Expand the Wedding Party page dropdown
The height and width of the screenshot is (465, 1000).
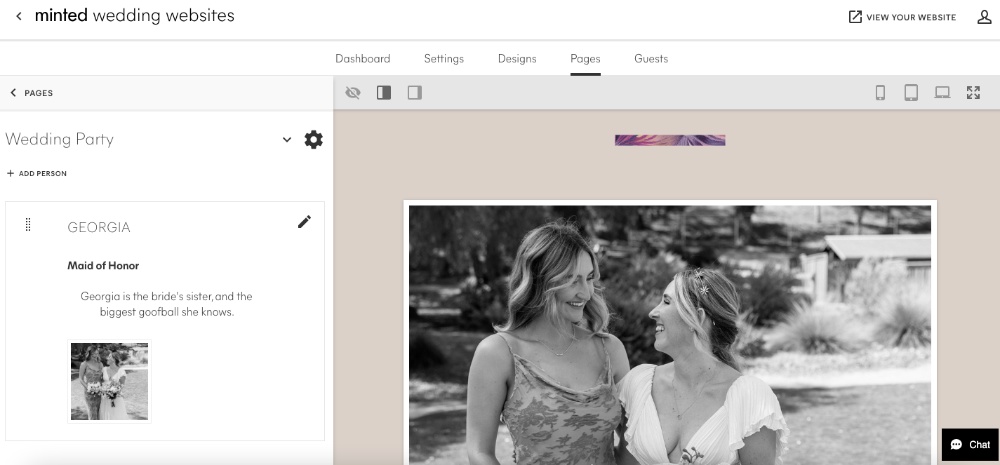click(287, 139)
